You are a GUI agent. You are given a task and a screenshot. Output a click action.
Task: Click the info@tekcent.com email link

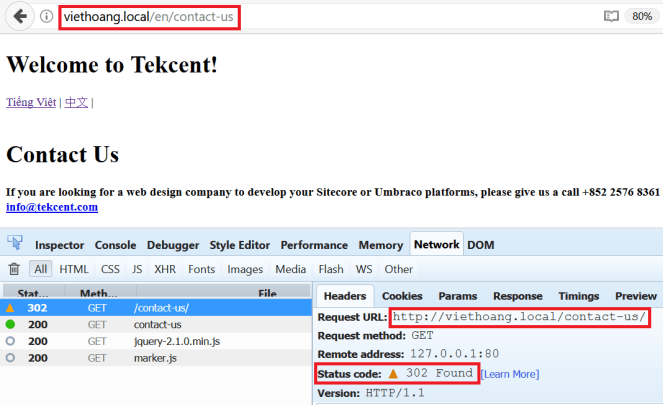tap(52, 207)
